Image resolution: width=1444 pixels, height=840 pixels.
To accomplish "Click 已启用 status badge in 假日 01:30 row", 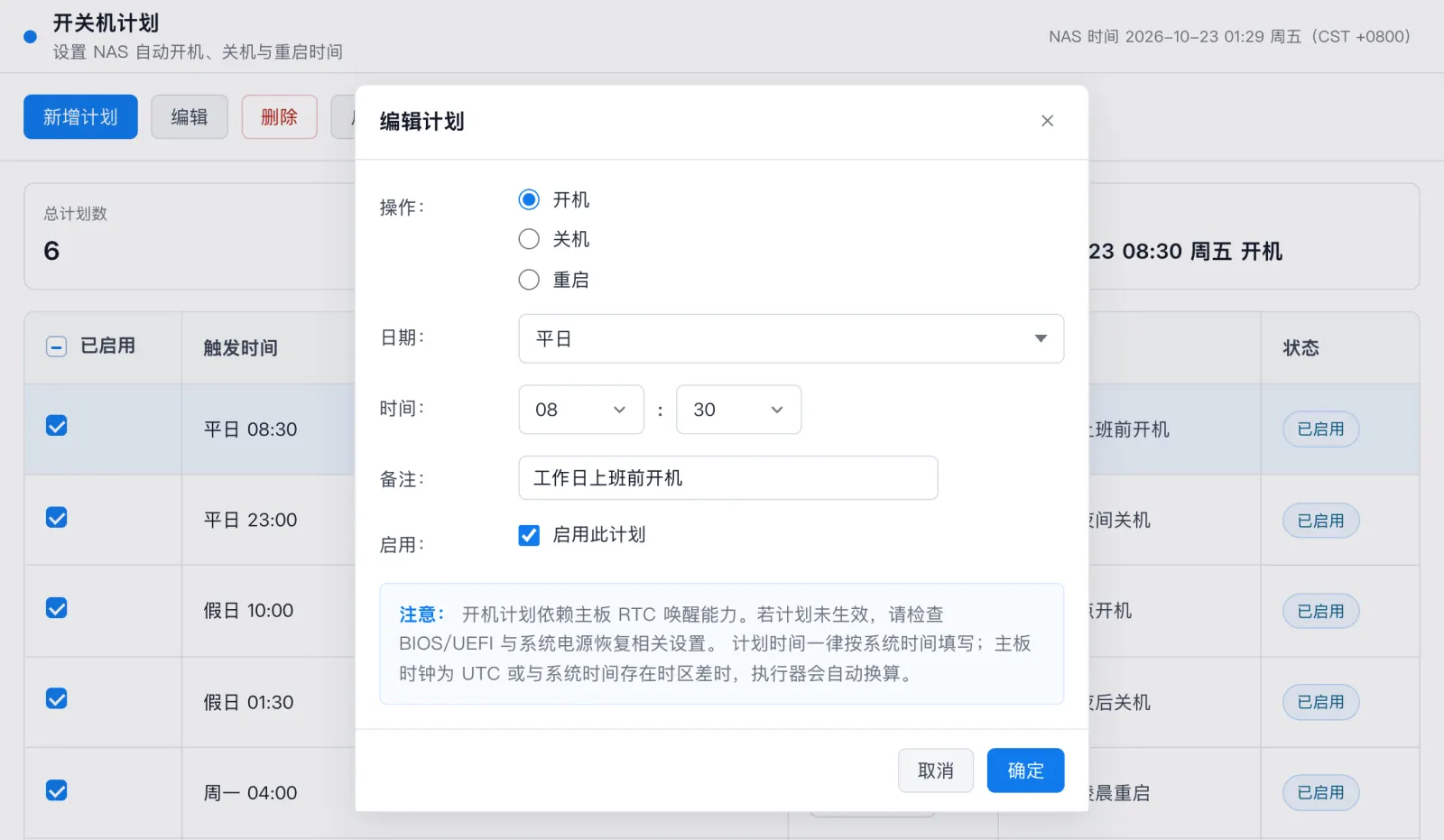I will point(1320,702).
